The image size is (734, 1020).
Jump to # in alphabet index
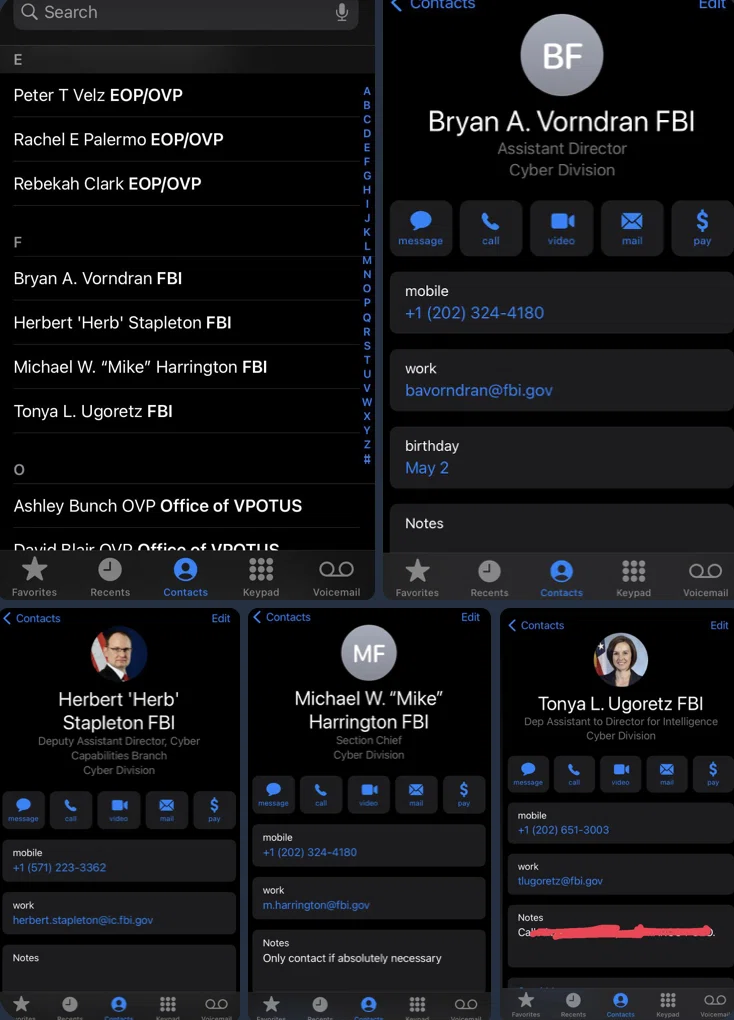pyautogui.click(x=367, y=459)
